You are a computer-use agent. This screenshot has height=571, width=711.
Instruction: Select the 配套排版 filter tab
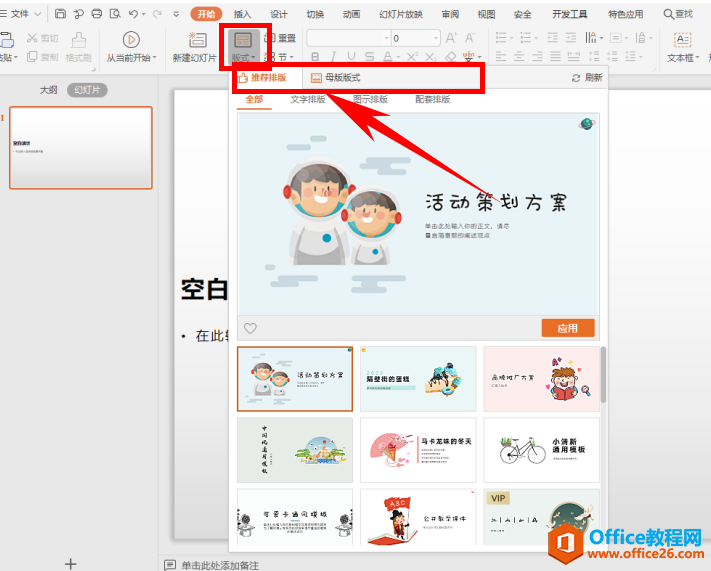[x=433, y=99]
